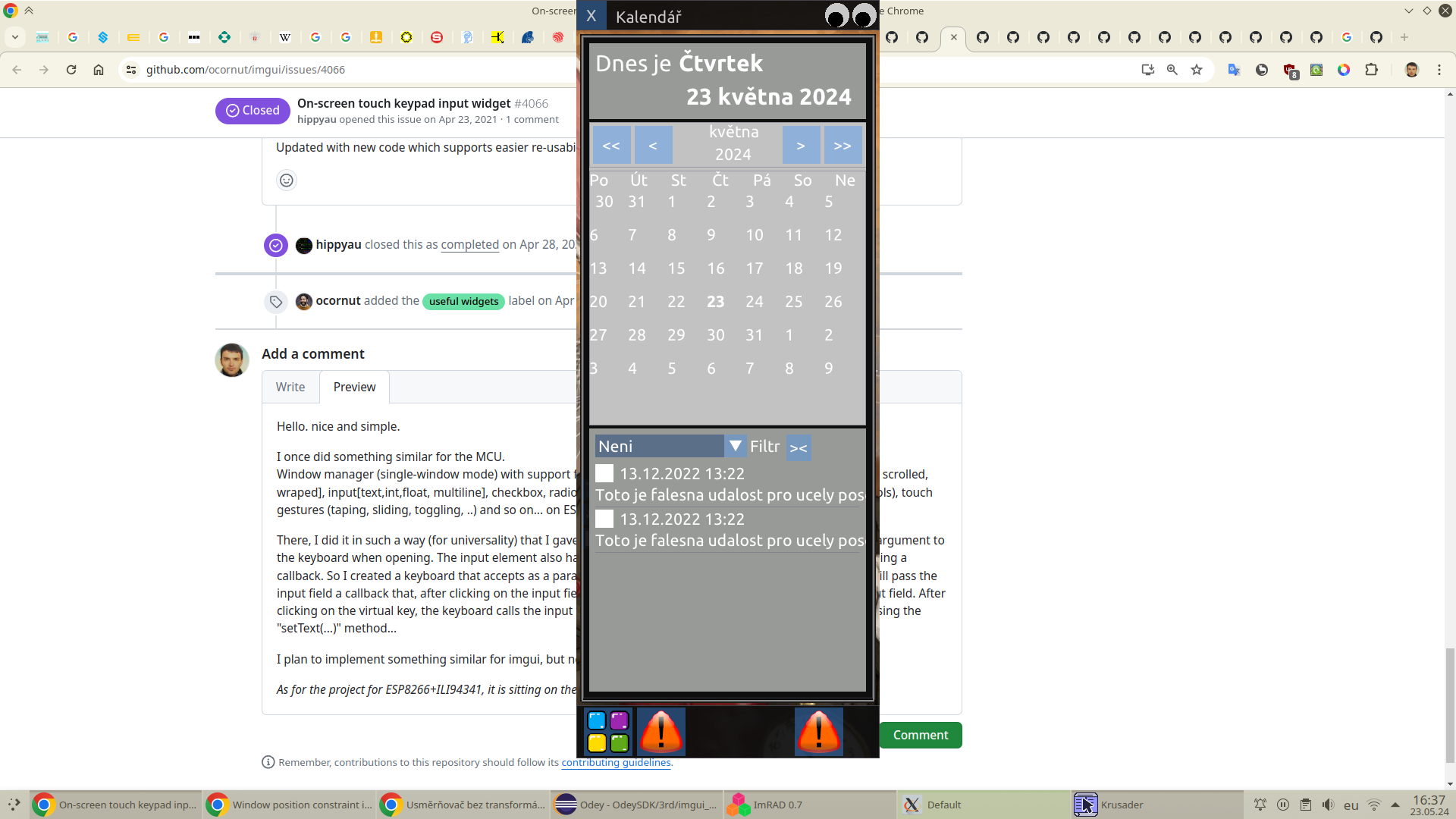Image resolution: width=1456 pixels, height=819 pixels.
Task: Toggle the filter >< button
Action: coord(799,447)
